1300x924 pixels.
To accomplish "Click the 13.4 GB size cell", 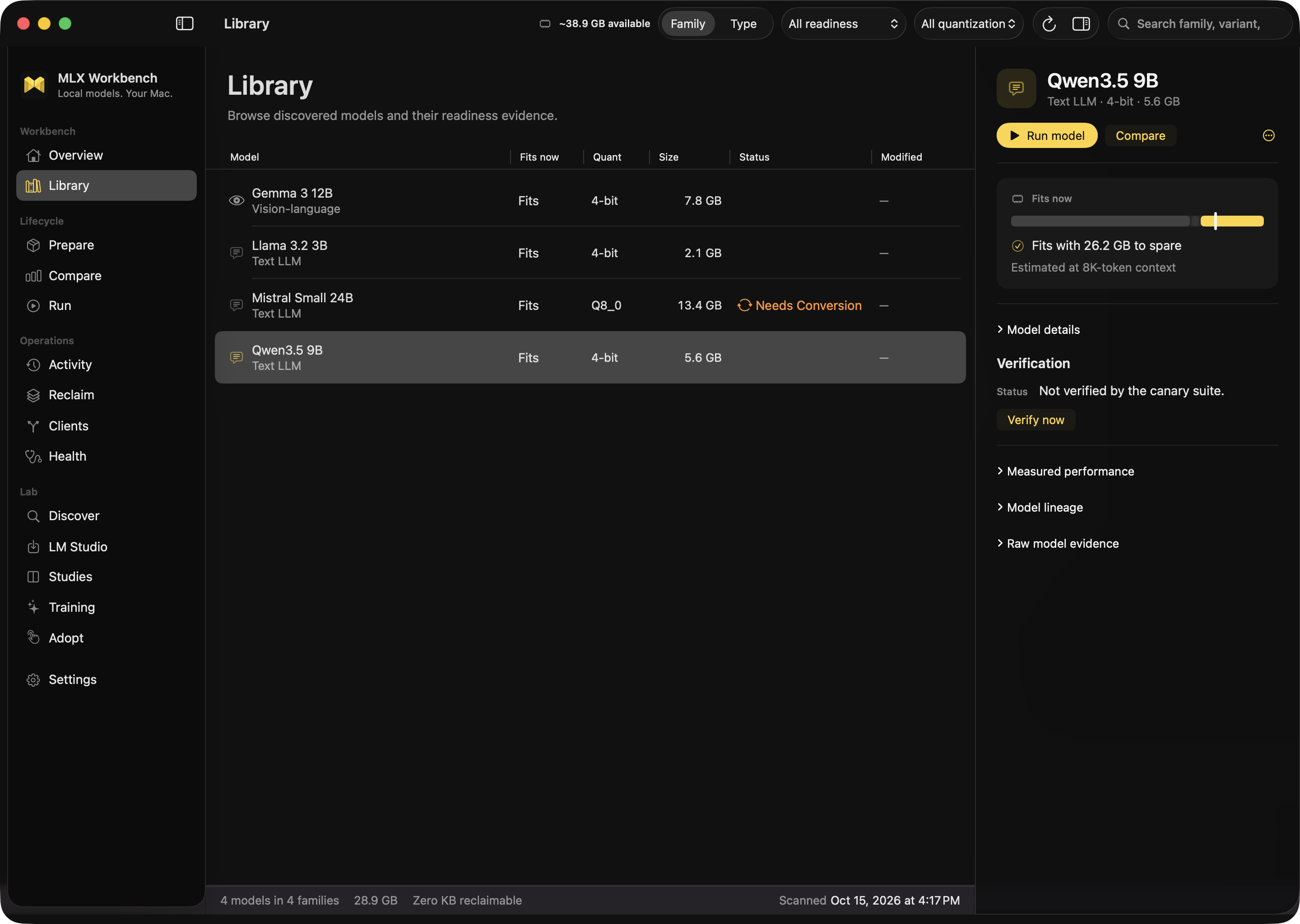I will 699,305.
